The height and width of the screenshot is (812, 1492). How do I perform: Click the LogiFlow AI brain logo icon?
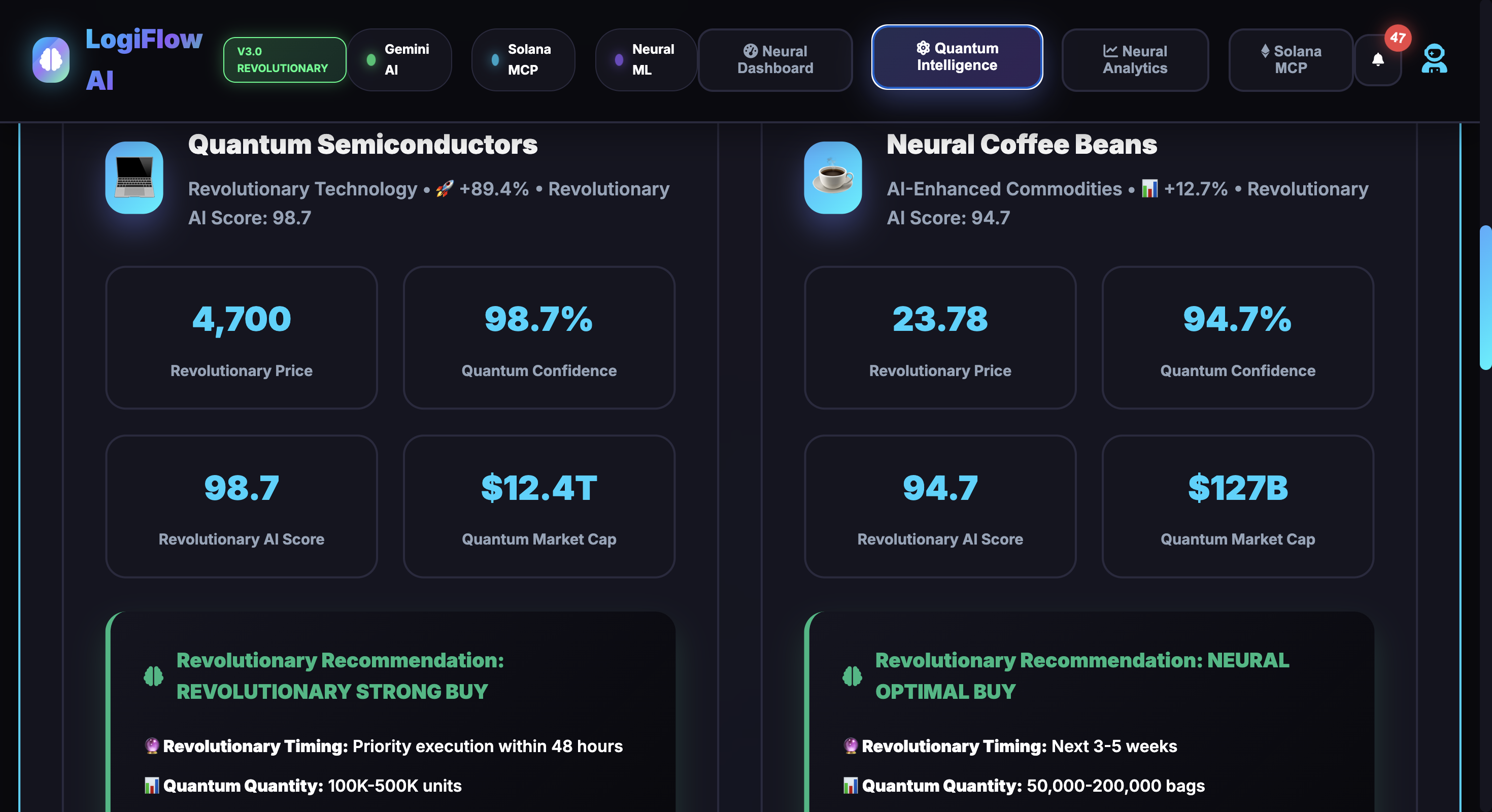(51, 60)
